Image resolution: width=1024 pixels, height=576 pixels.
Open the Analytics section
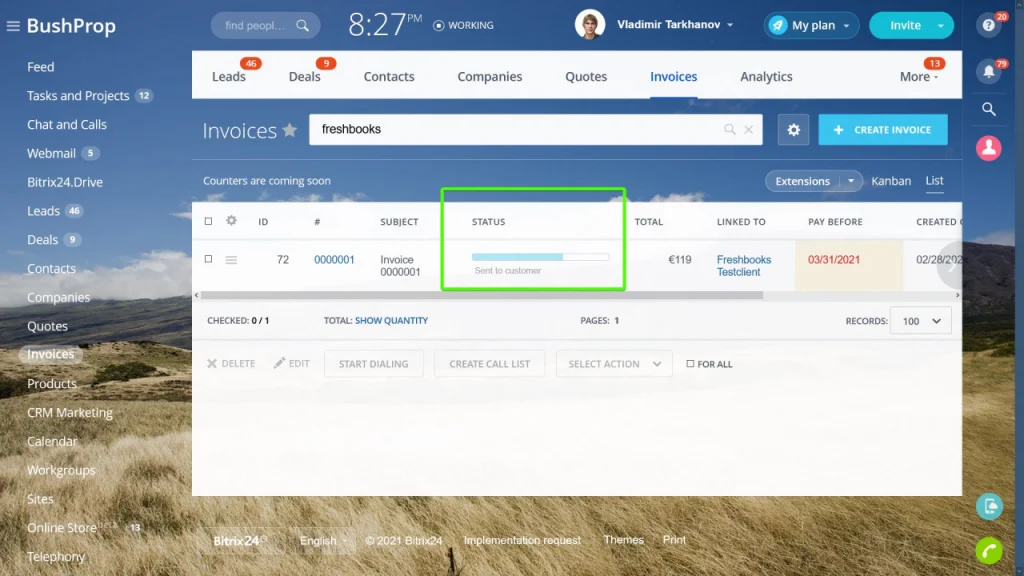tap(766, 76)
